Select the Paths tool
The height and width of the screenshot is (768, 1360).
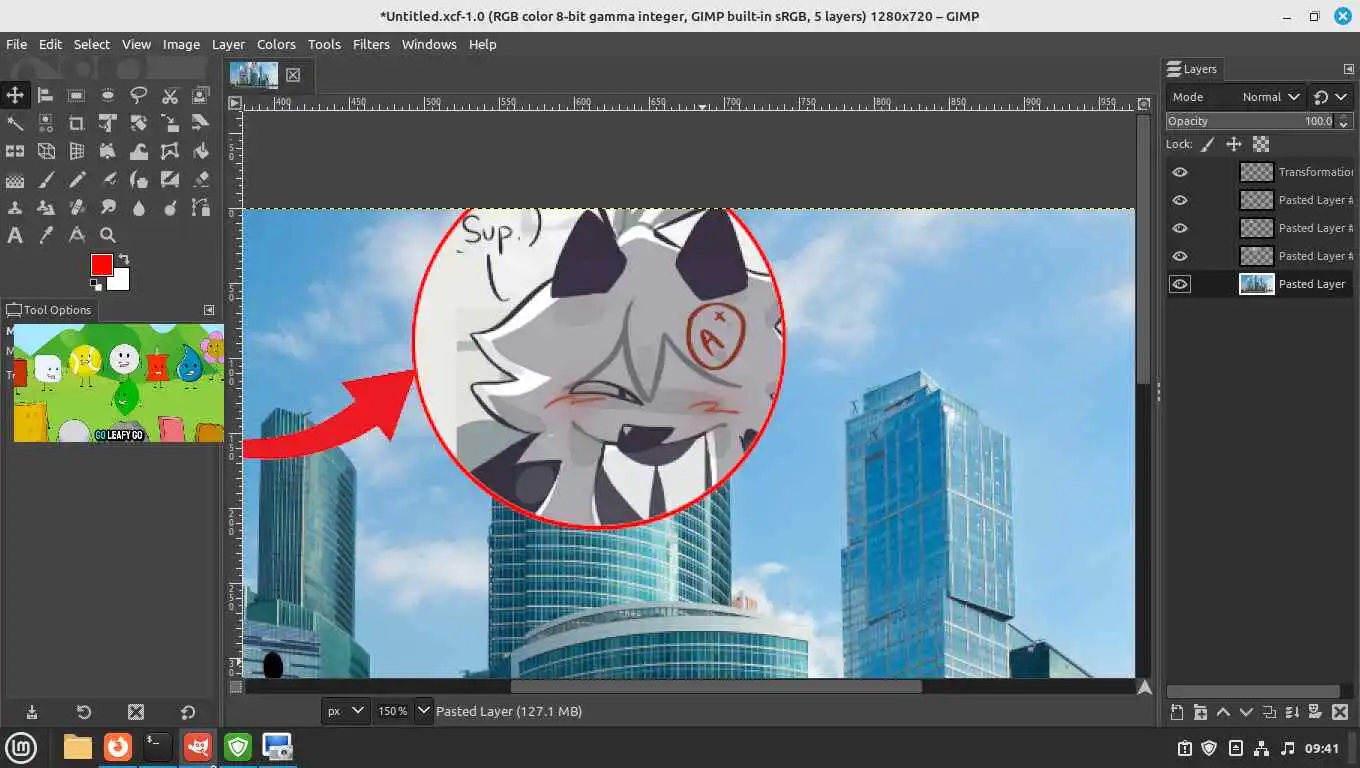click(x=201, y=207)
